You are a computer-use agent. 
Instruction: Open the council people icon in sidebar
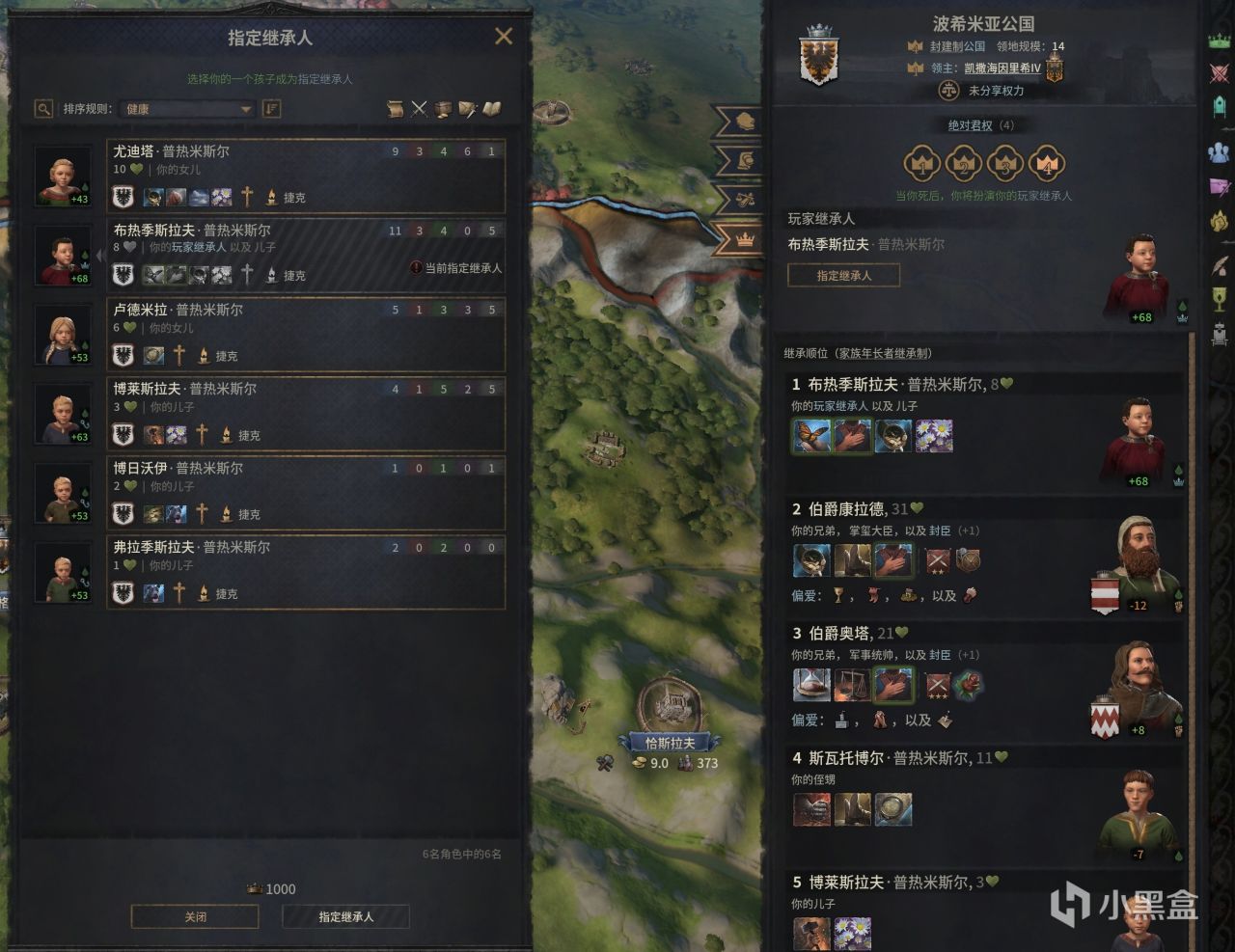1220,151
